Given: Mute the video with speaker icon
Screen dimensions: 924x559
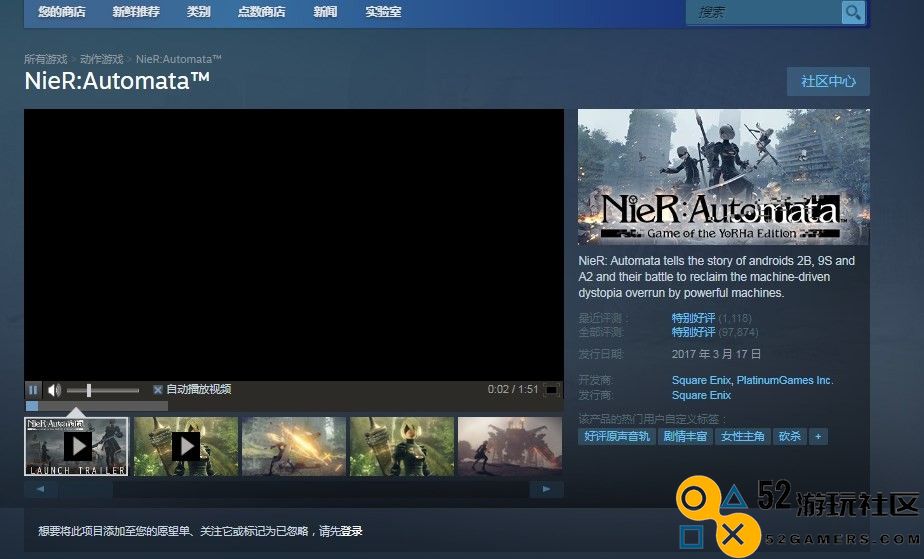Looking at the screenshot, I should 54,390.
